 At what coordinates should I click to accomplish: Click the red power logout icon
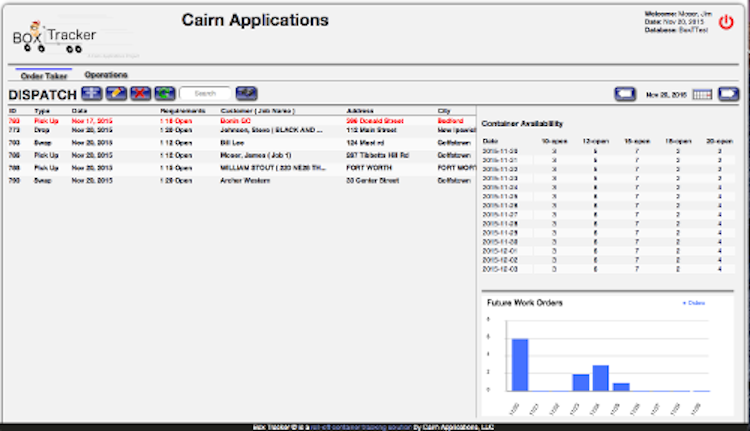[726, 22]
